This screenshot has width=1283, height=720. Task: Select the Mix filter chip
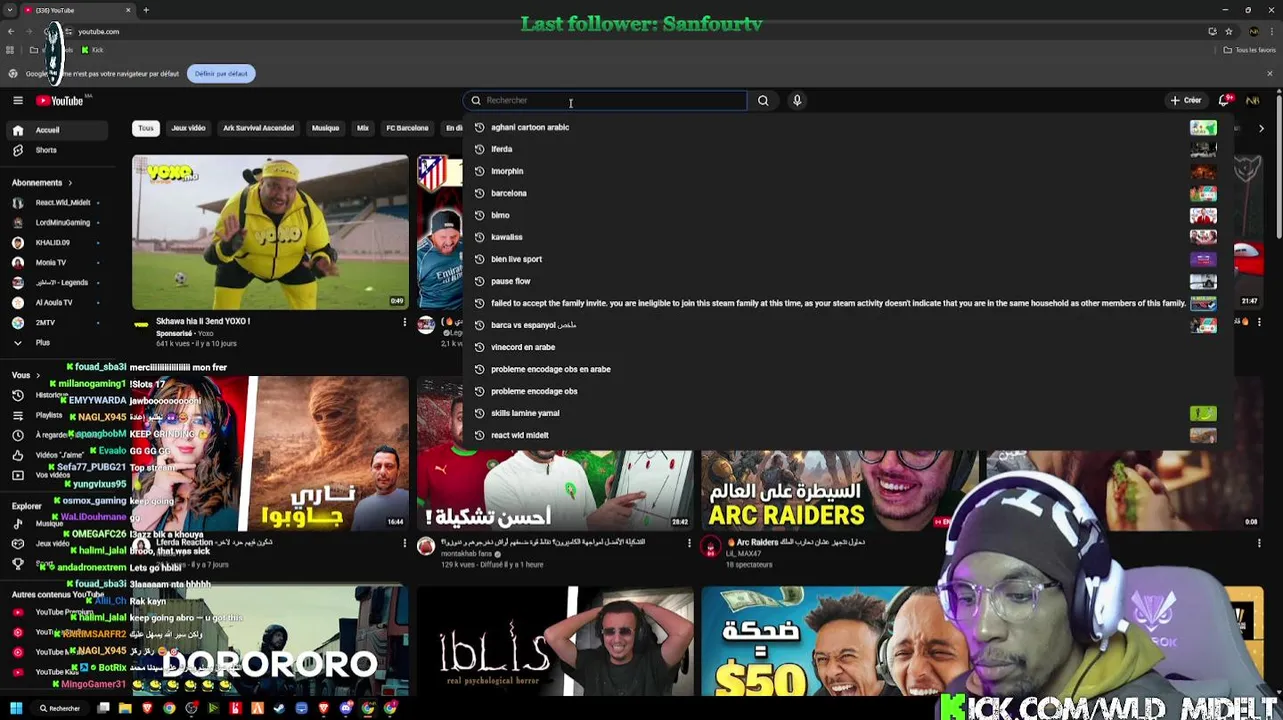tap(363, 128)
